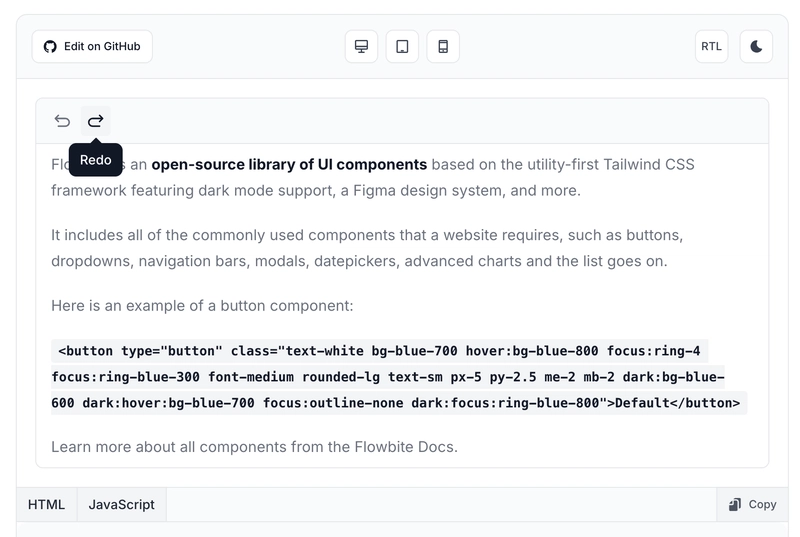
Task: Switch to the HTML tab
Action: coord(46,504)
